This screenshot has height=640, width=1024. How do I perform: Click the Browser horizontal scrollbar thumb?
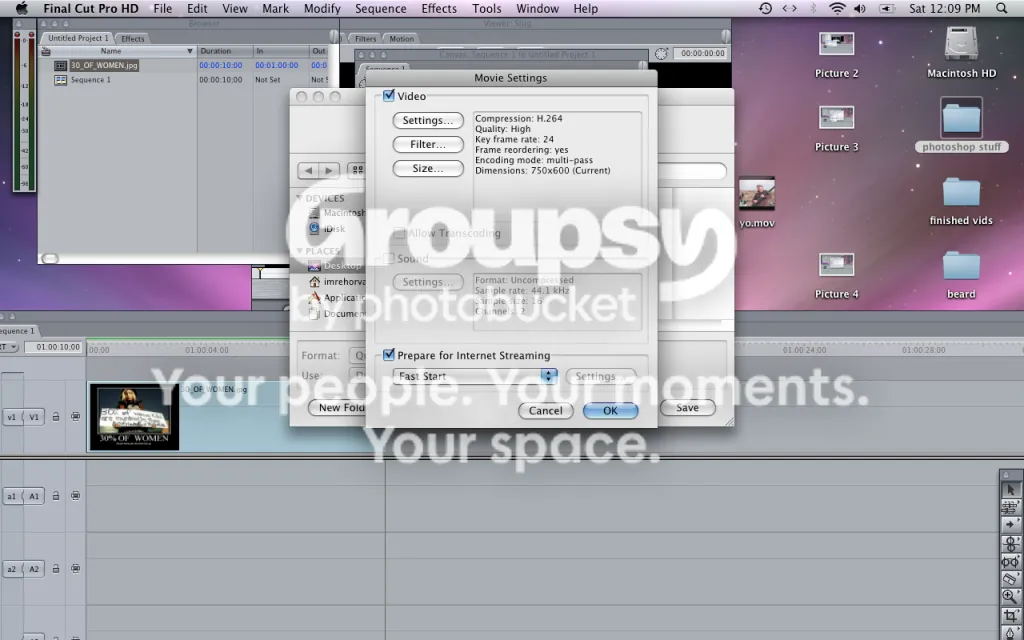coord(50,259)
